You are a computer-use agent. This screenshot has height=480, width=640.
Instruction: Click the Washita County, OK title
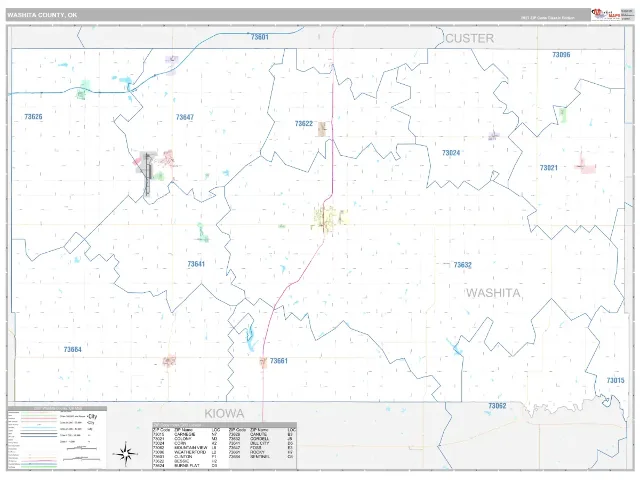coord(42,15)
